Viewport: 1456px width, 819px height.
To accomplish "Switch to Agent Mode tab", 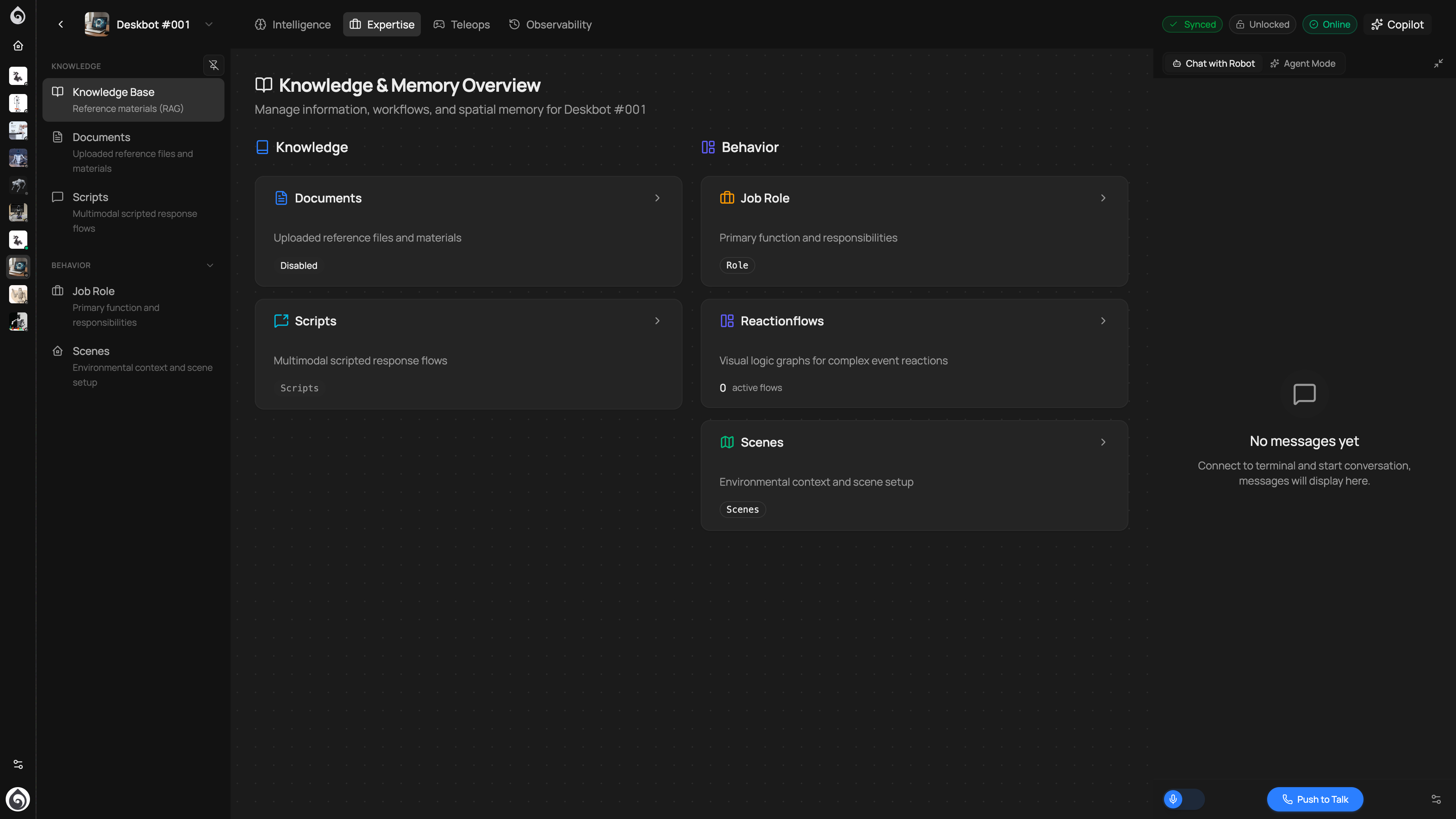I will (x=1303, y=63).
